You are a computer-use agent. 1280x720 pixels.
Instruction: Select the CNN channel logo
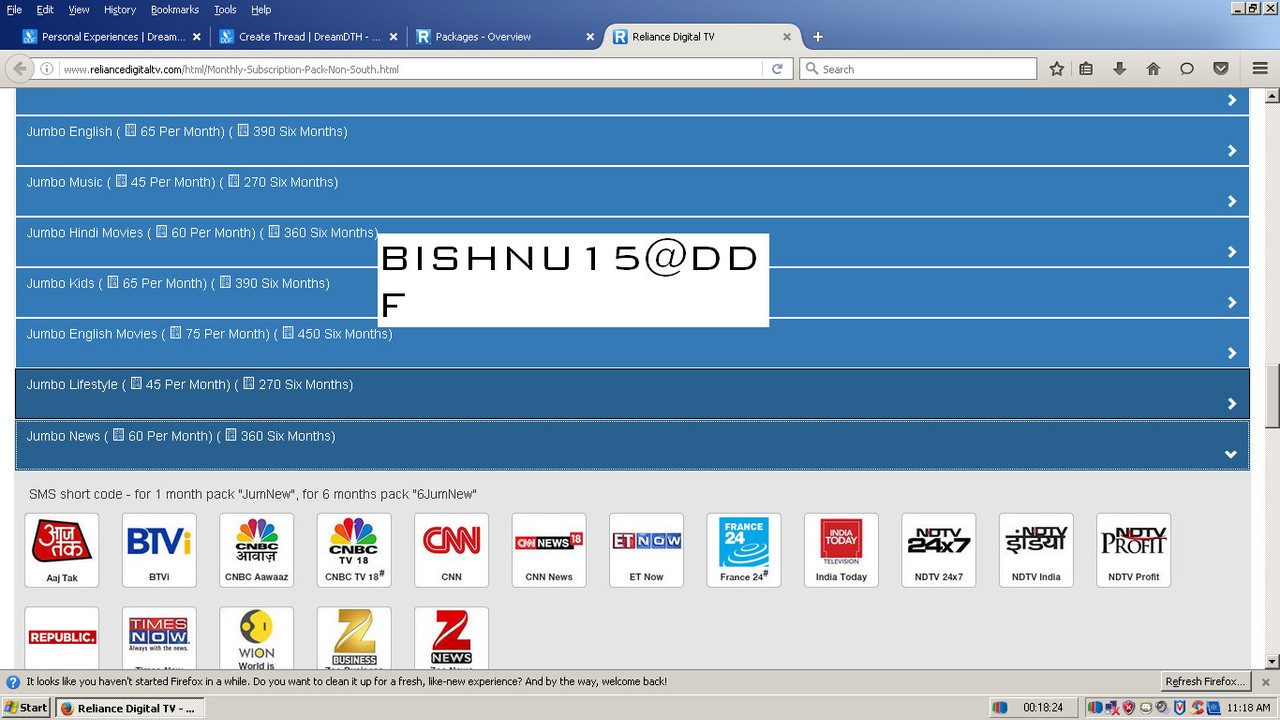tap(451, 550)
